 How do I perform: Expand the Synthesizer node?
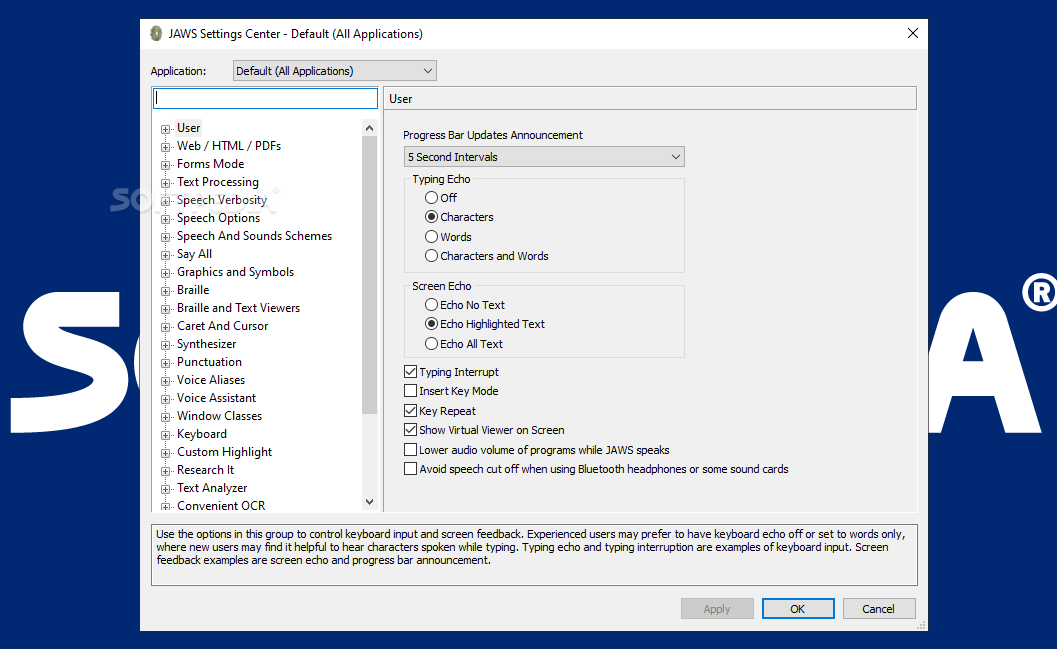(165, 345)
